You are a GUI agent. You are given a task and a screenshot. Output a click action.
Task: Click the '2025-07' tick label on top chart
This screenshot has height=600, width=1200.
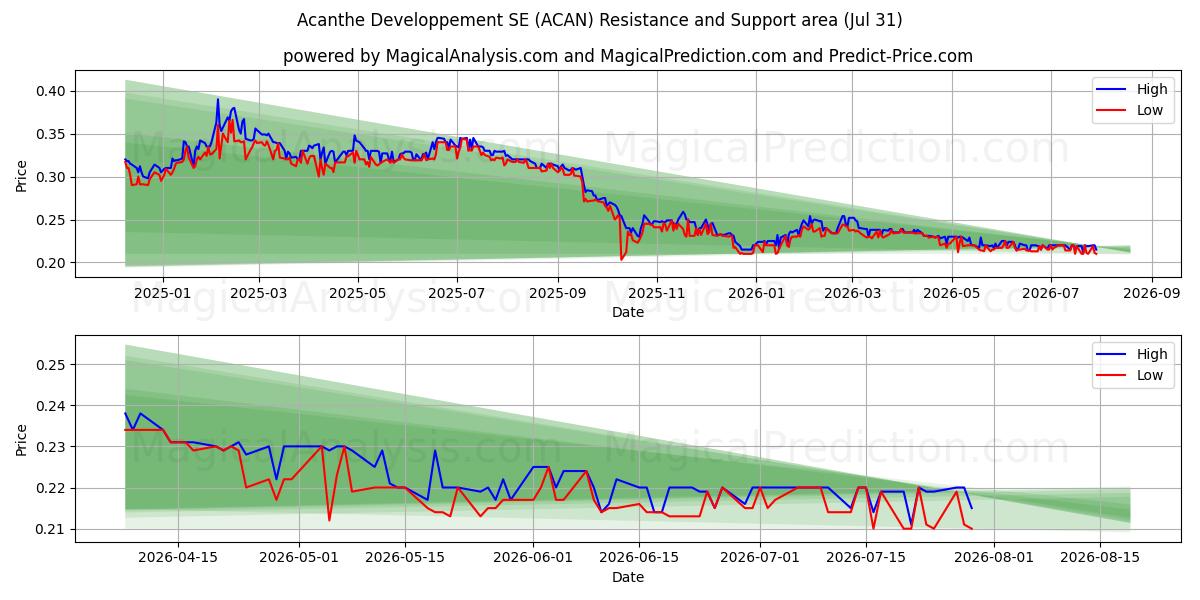coord(457,294)
